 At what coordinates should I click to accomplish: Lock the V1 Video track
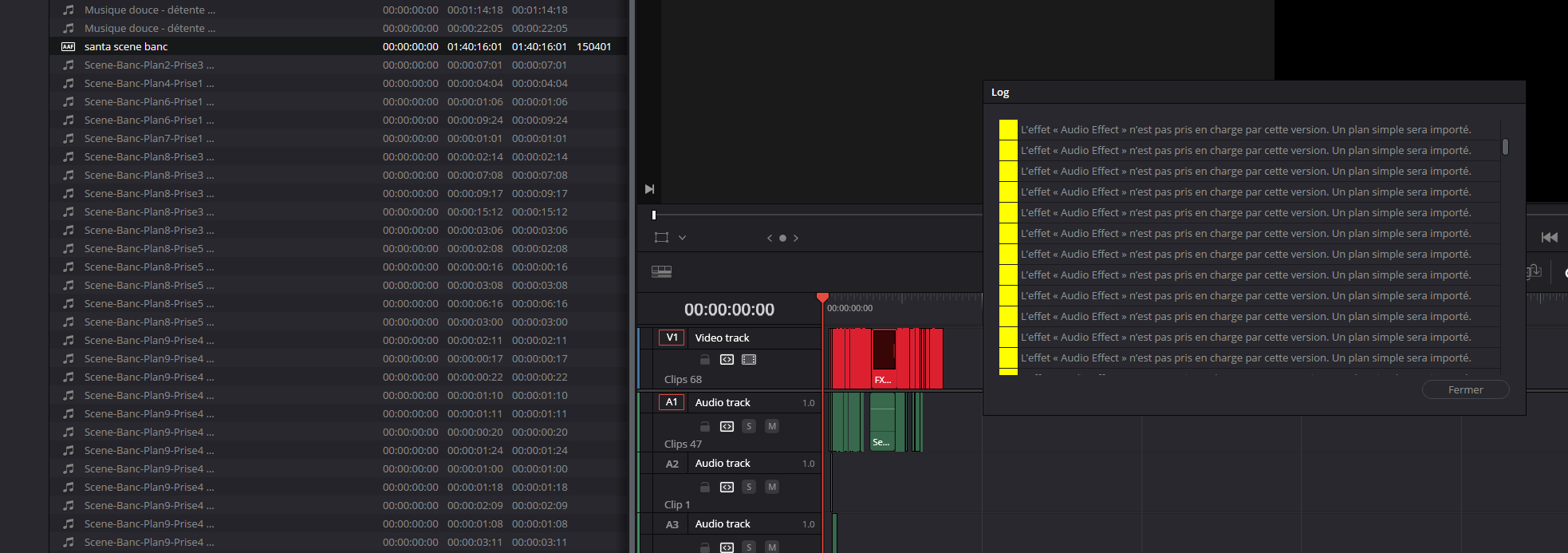pyautogui.click(x=705, y=360)
